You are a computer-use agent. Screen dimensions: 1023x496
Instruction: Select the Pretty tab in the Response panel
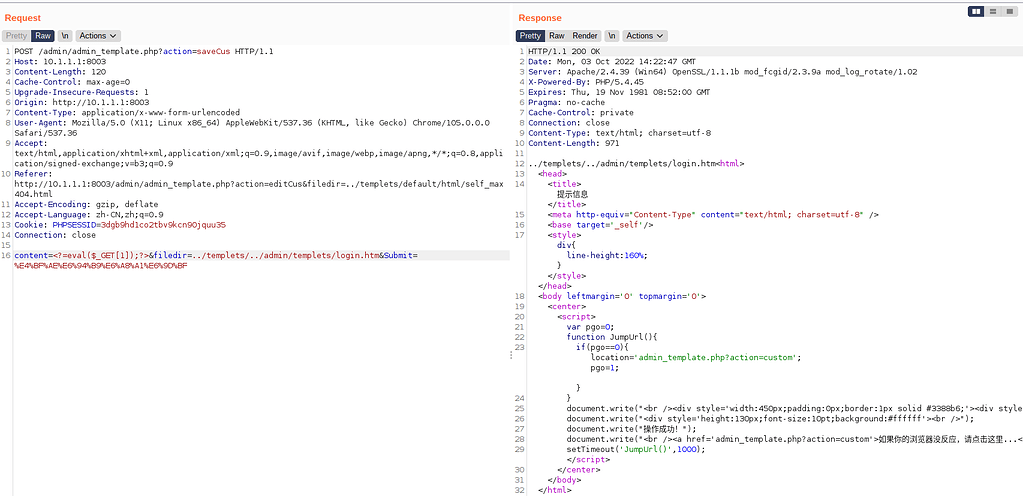coord(530,36)
